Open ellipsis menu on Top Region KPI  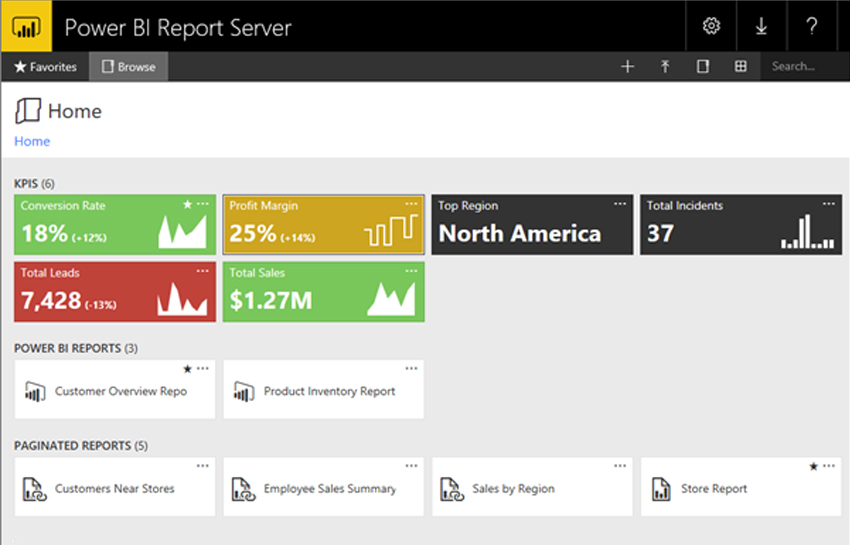pyautogui.click(x=620, y=204)
